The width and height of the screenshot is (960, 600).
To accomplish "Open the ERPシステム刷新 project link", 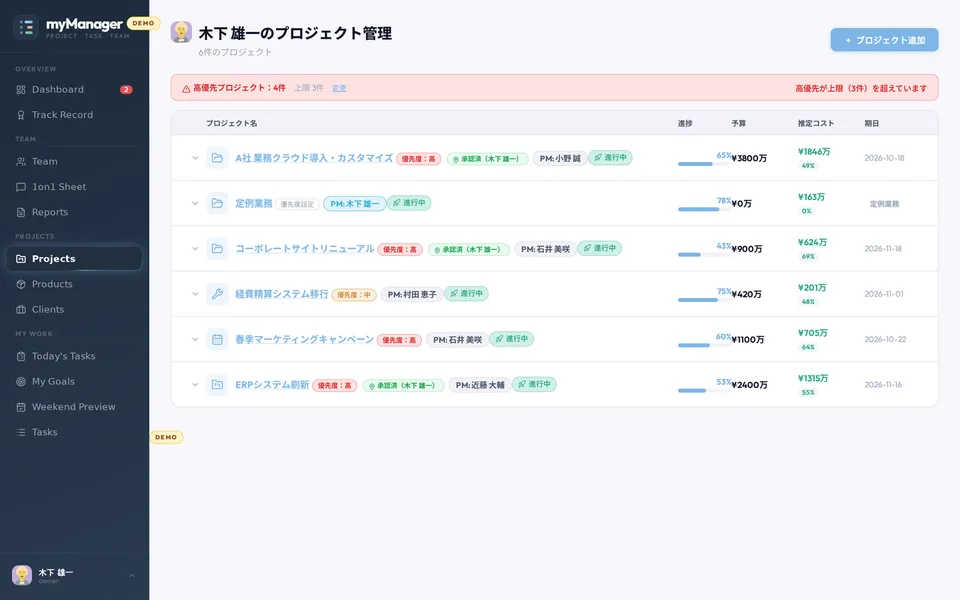I will (272, 384).
